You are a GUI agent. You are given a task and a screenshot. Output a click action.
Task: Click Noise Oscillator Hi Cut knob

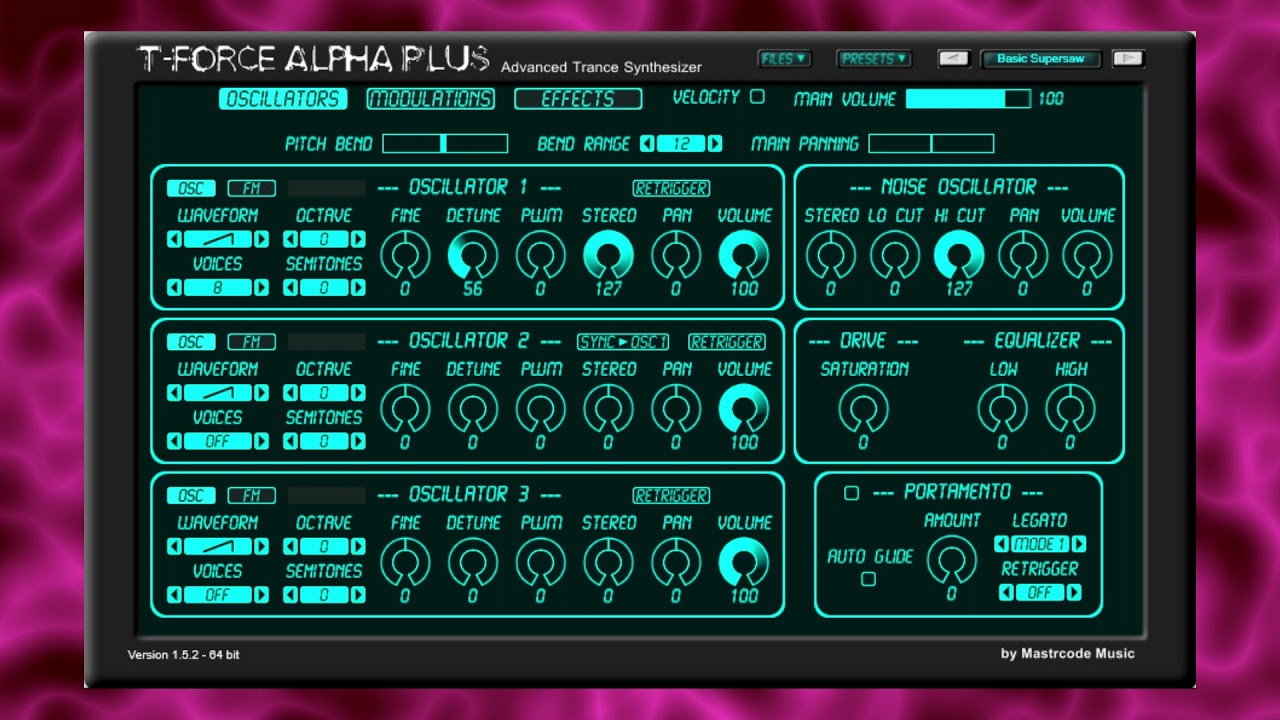pos(959,256)
